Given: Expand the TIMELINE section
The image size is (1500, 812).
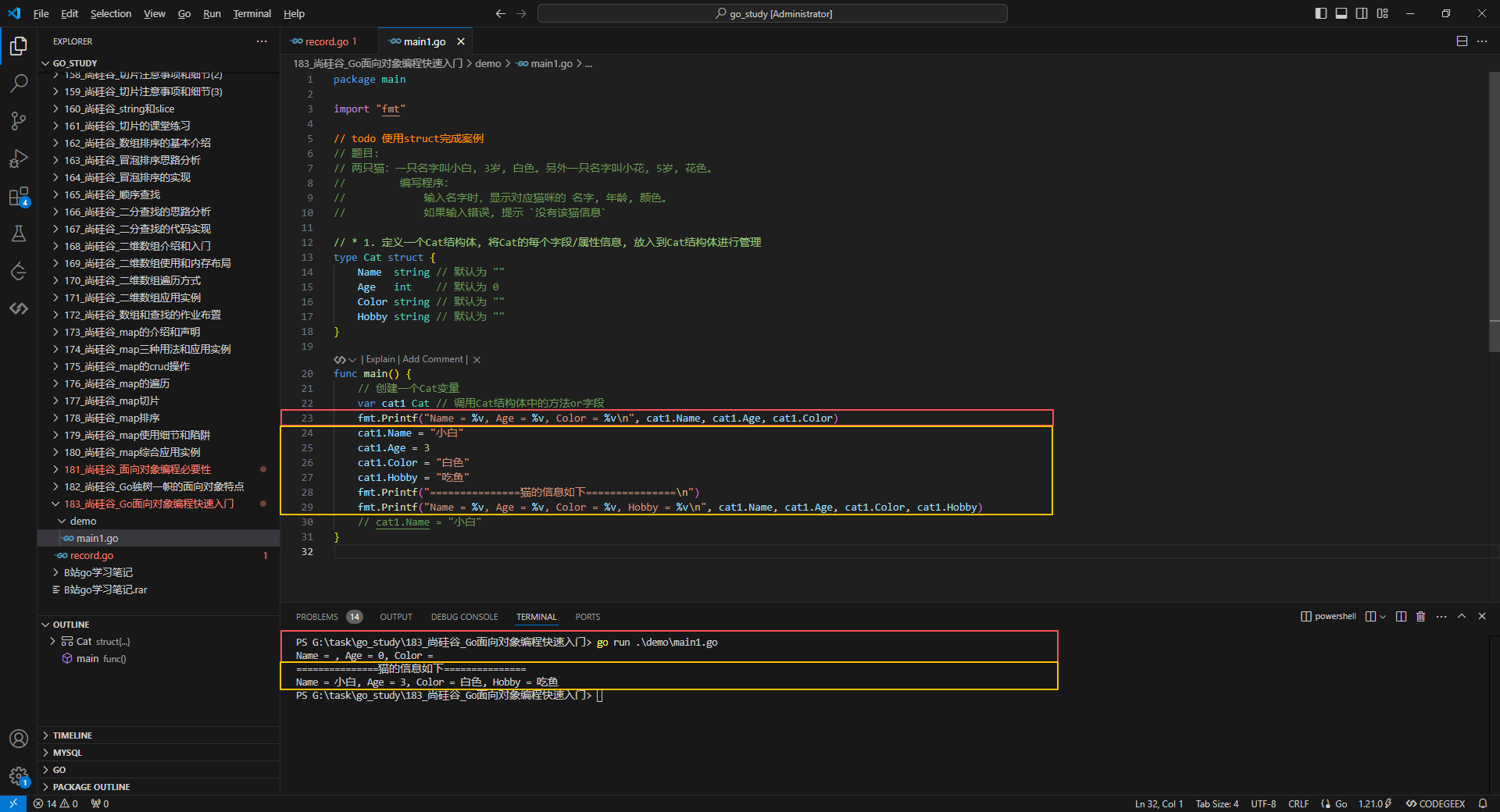Looking at the screenshot, I should (x=73, y=735).
